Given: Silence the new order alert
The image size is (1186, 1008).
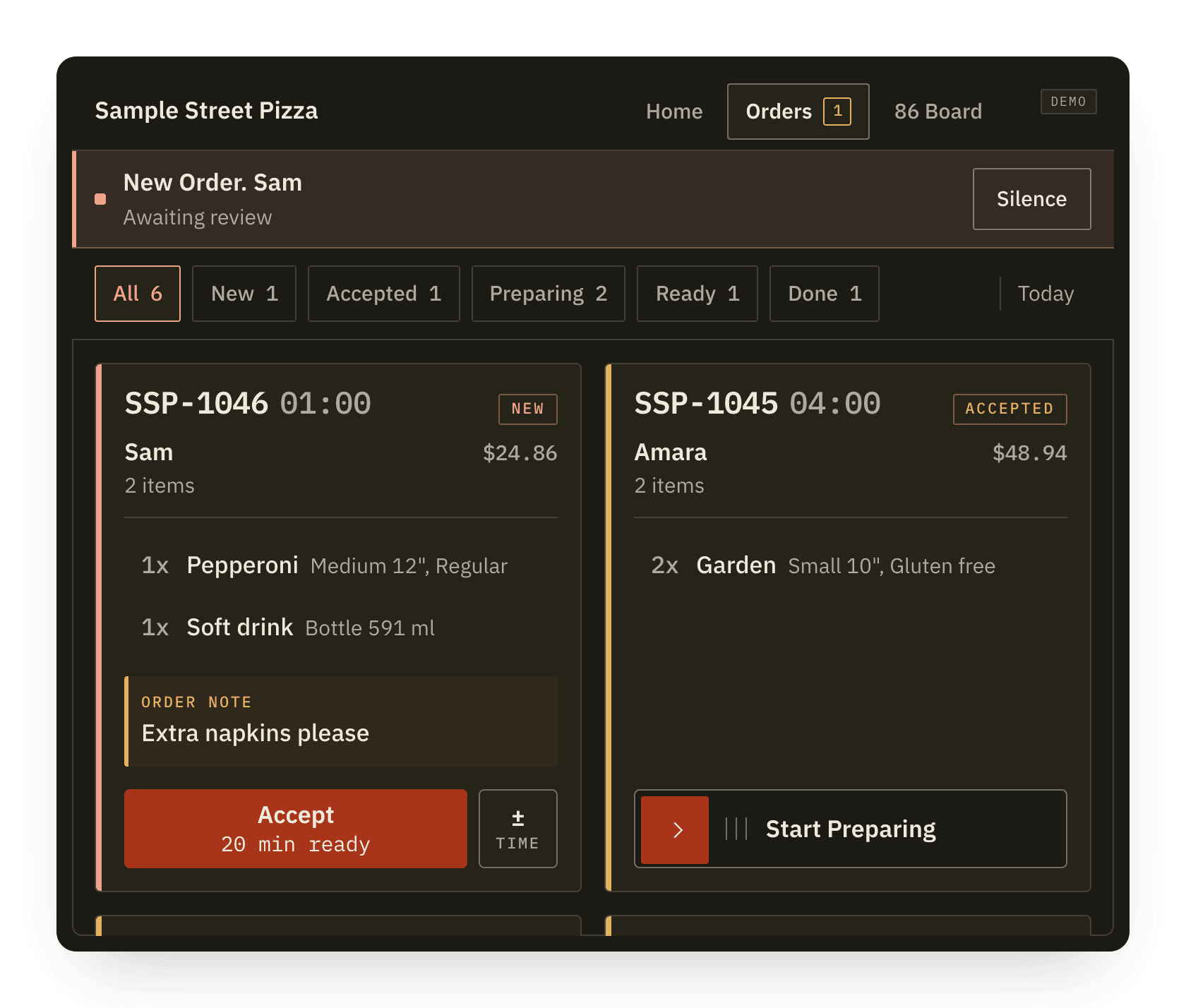Looking at the screenshot, I should (x=1032, y=199).
